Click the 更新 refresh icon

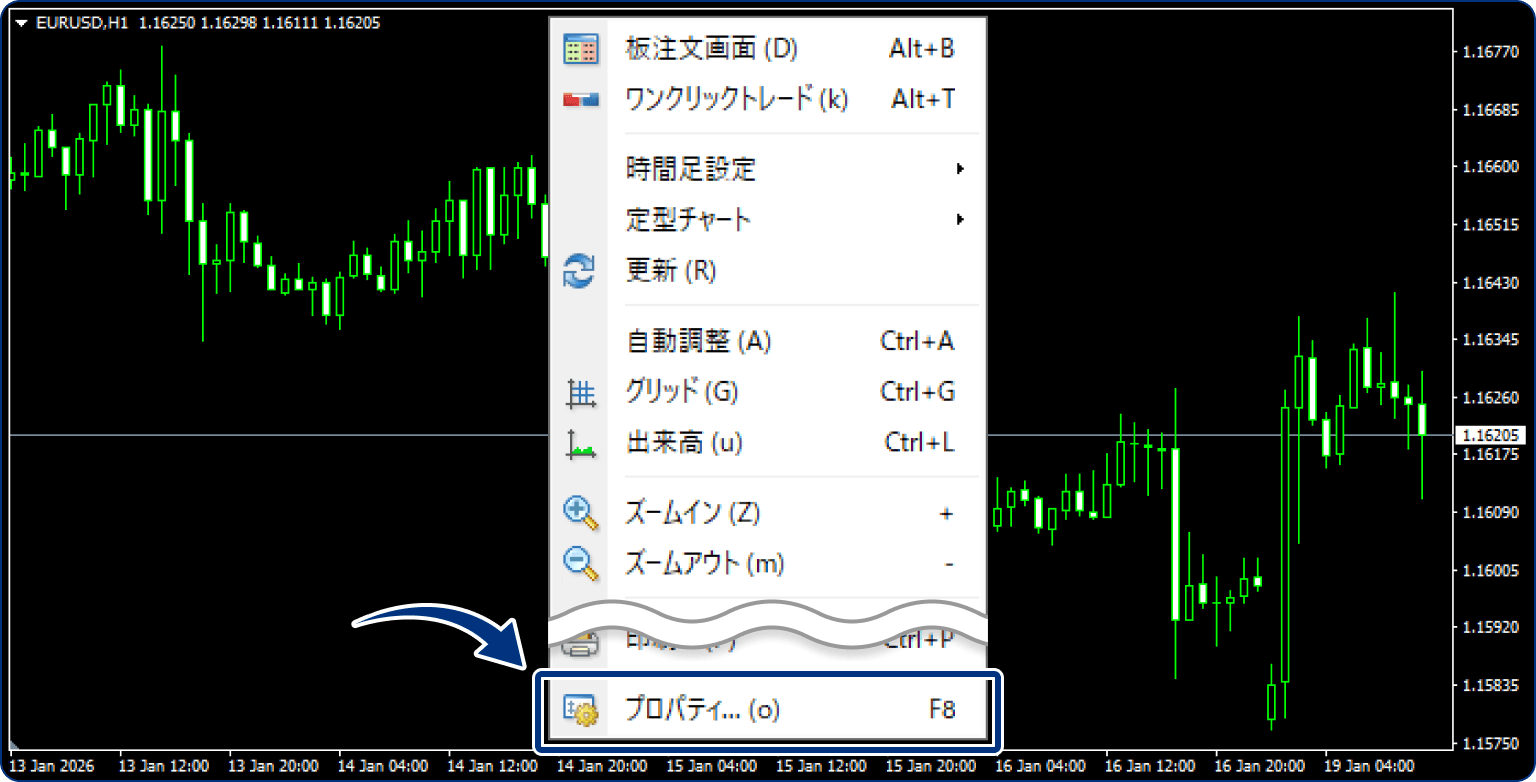[x=580, y=270]
